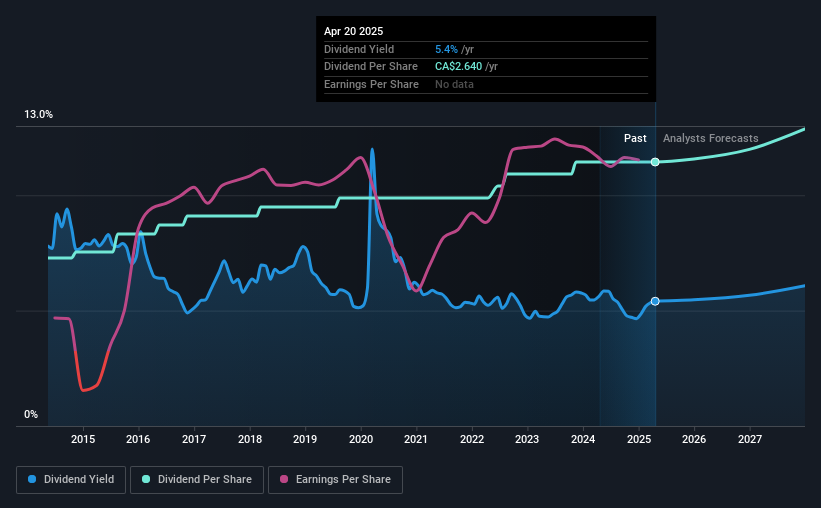This screenshot has width=821, height=508.
Task: Click the 5.4% dividend yield tooltip value
Action: tap(446, 49)
